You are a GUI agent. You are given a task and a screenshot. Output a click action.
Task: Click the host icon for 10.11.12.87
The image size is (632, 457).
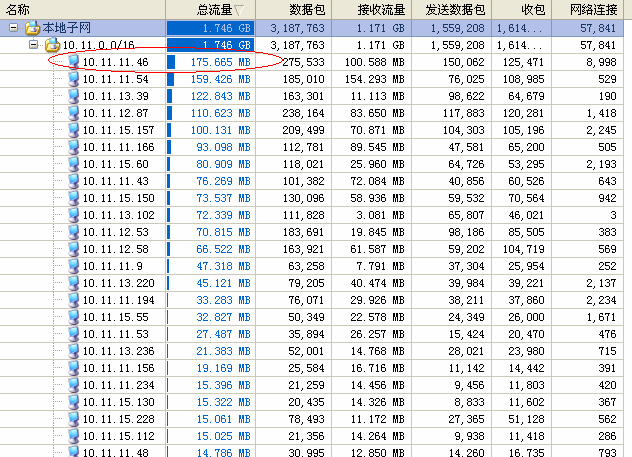point(73,113)
